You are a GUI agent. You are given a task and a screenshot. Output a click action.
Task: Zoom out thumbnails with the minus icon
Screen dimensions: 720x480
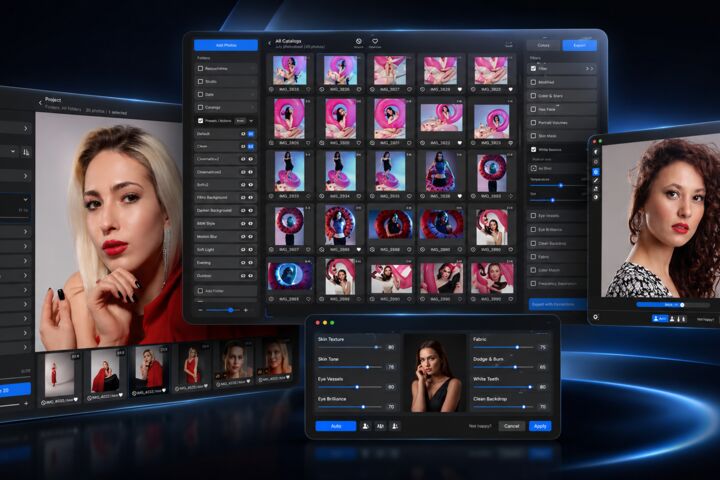point(201,311)
